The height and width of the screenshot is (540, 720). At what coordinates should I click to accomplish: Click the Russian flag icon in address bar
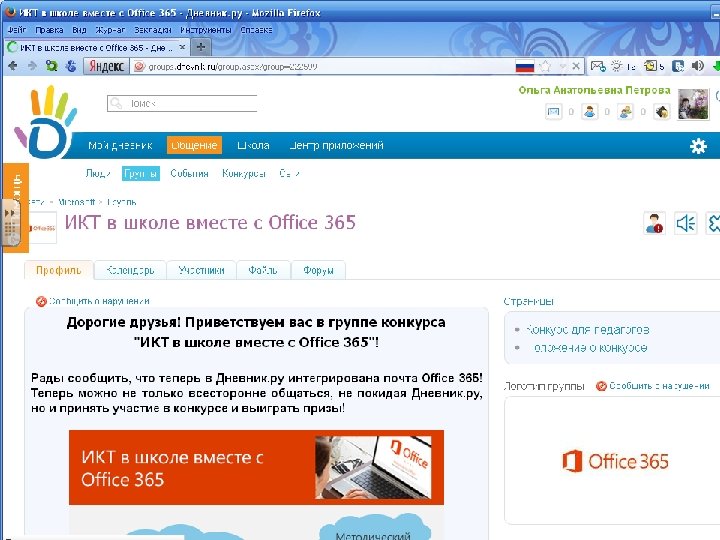(x=524, y=67)
